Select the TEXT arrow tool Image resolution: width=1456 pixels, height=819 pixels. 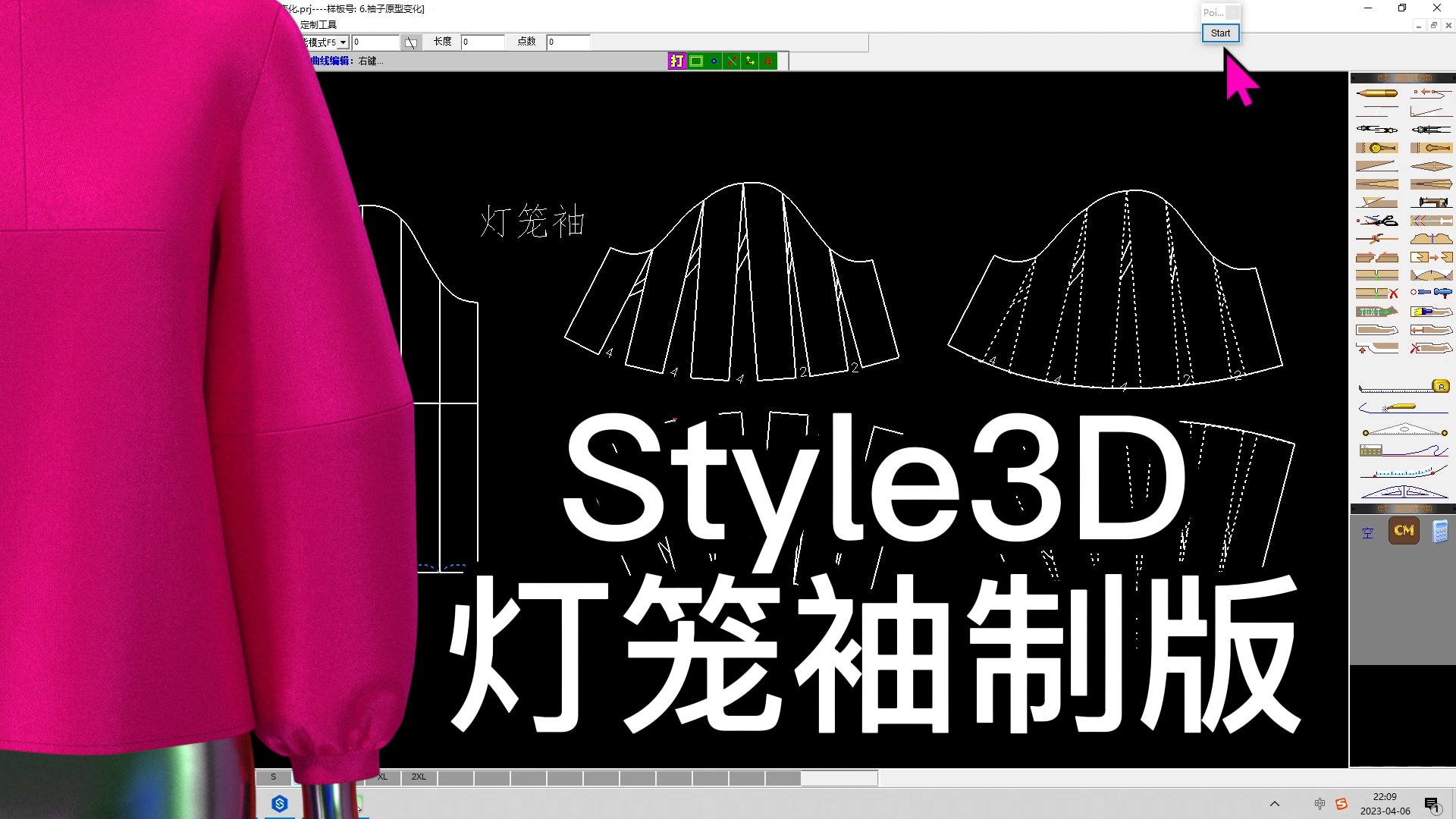pyautogui.click(x=1376, y=312)
